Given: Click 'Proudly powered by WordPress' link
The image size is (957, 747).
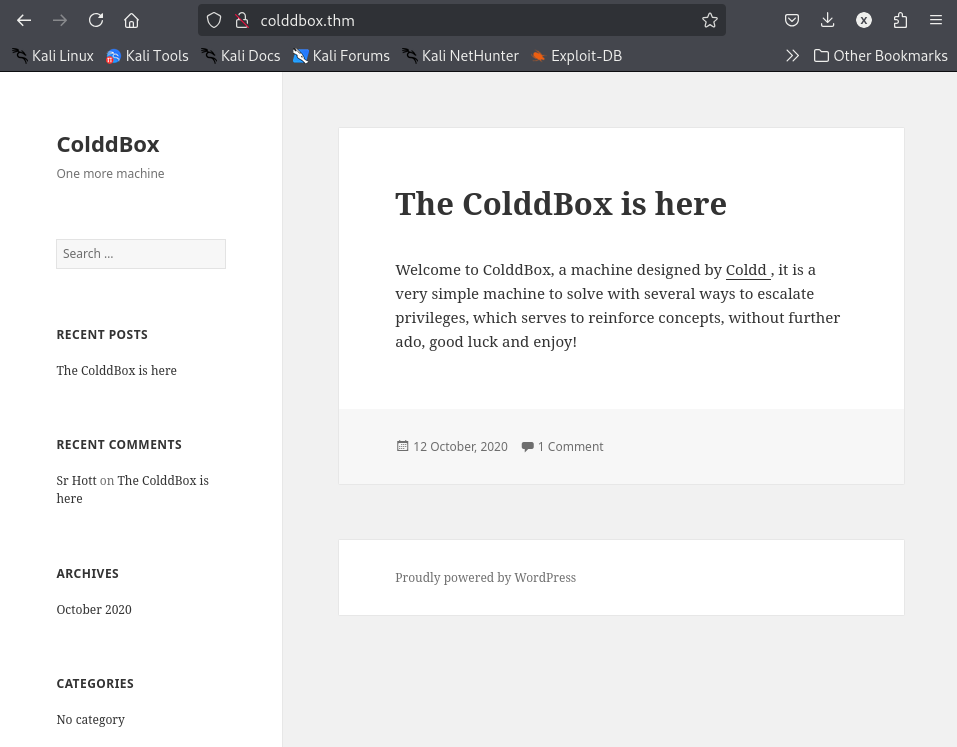Looking at the screenshot, I should [x=485, y=577].
